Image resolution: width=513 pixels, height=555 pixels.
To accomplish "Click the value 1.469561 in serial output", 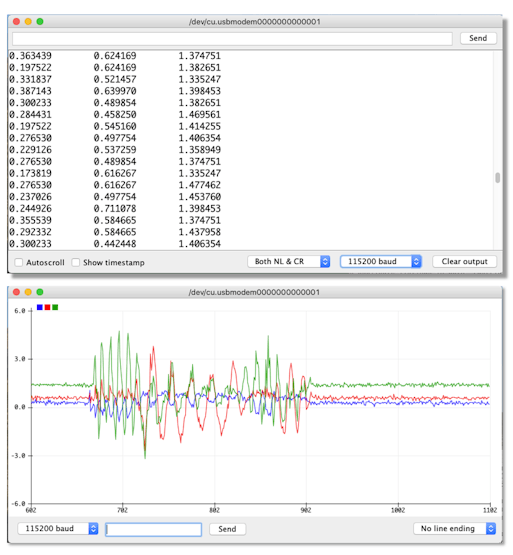I will click(x=200, y=114).
